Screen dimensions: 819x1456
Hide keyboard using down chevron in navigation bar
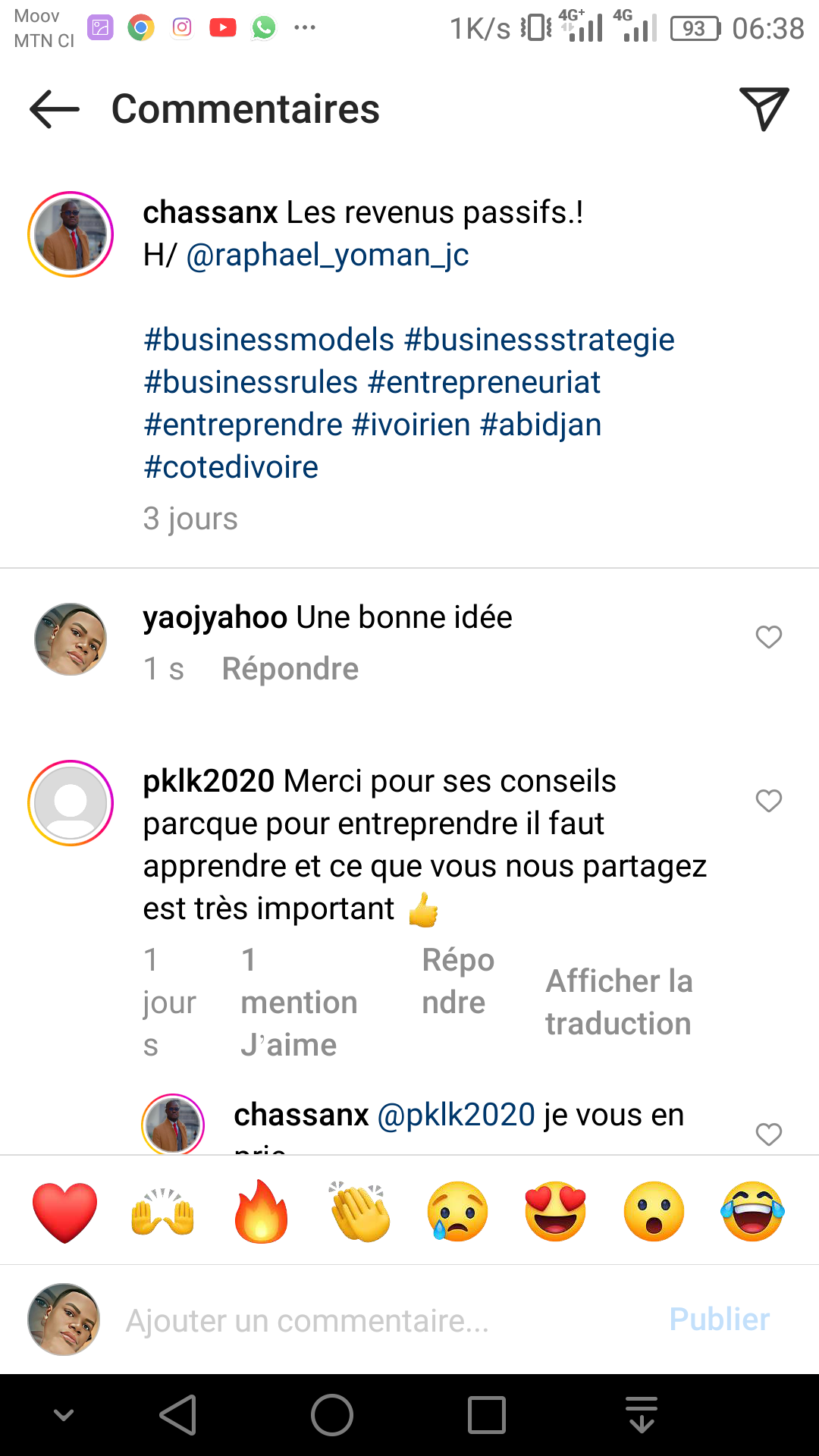tap(64, 1415)
